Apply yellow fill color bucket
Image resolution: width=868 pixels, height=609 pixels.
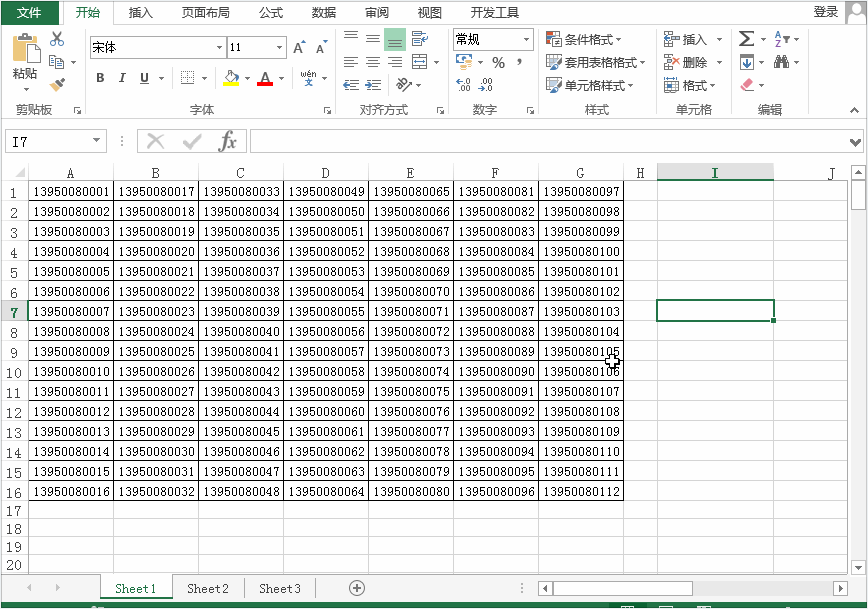tap(231, 78)
